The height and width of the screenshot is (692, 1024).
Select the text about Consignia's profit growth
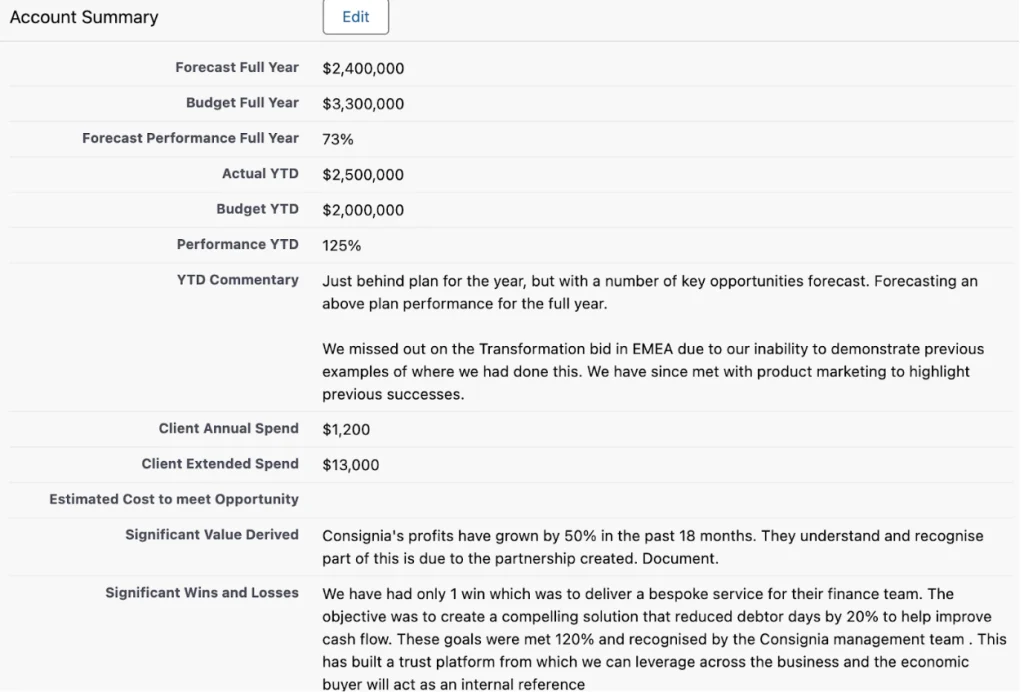652,547
